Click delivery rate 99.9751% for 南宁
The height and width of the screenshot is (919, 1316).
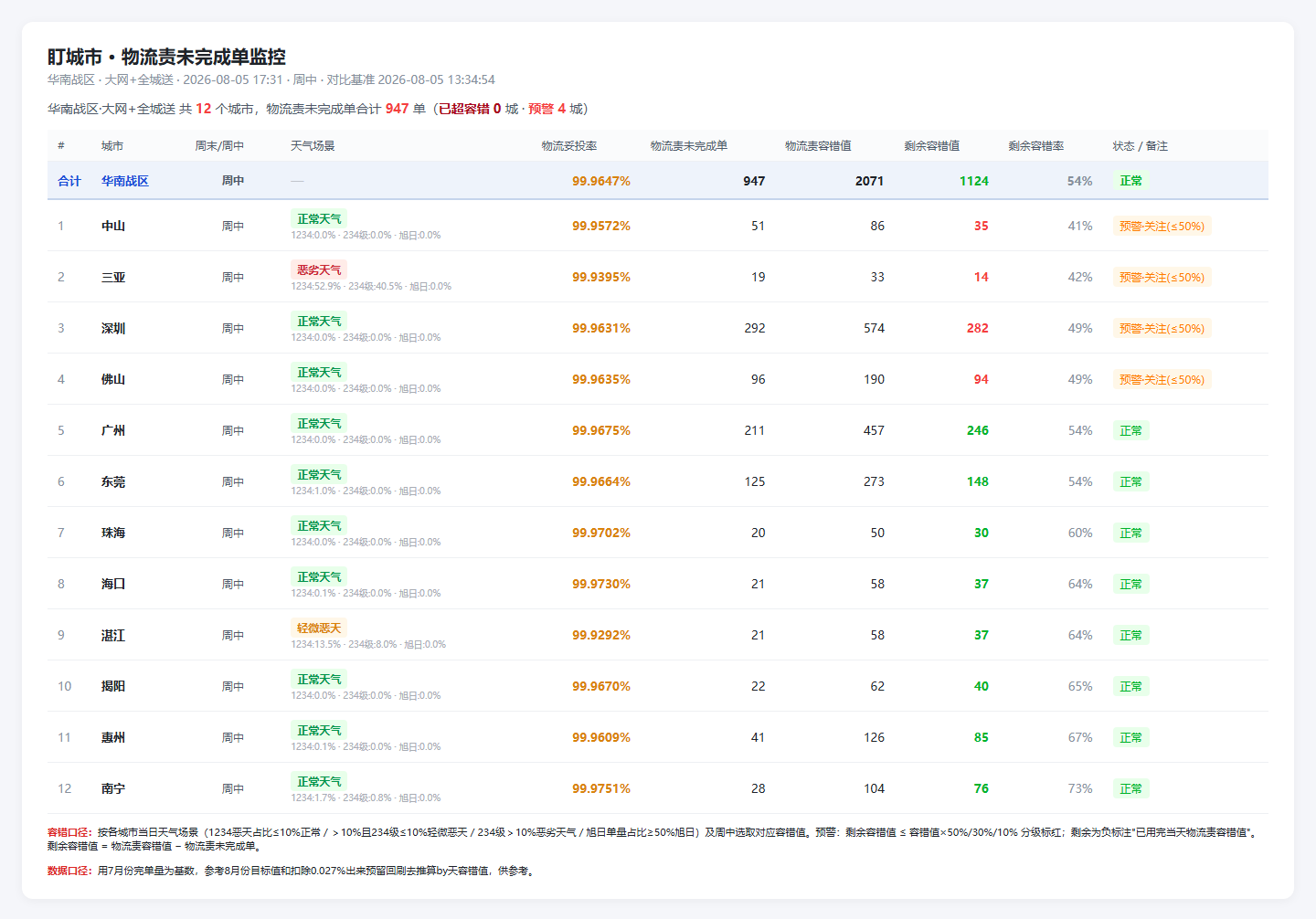[x=601, y=788]
